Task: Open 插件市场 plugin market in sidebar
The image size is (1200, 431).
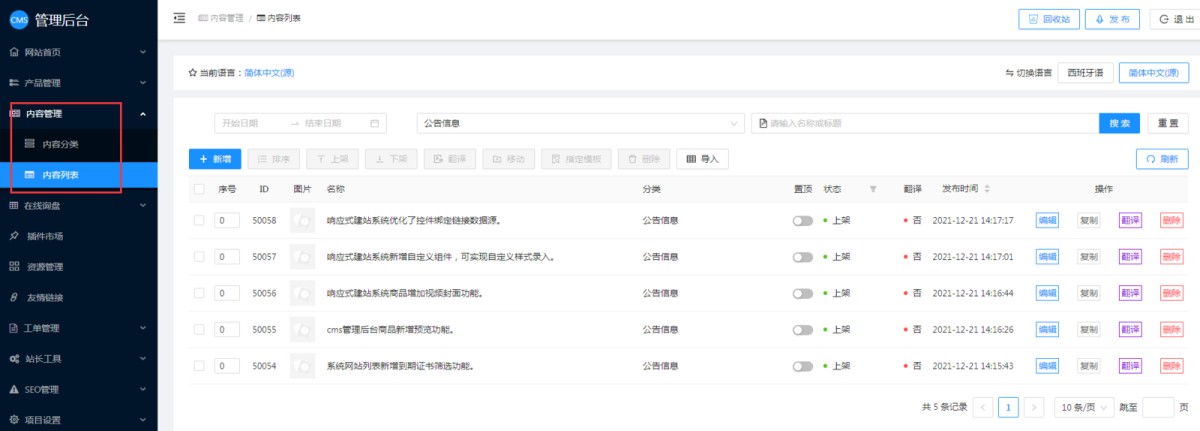Action: click(x=44, y=237)
